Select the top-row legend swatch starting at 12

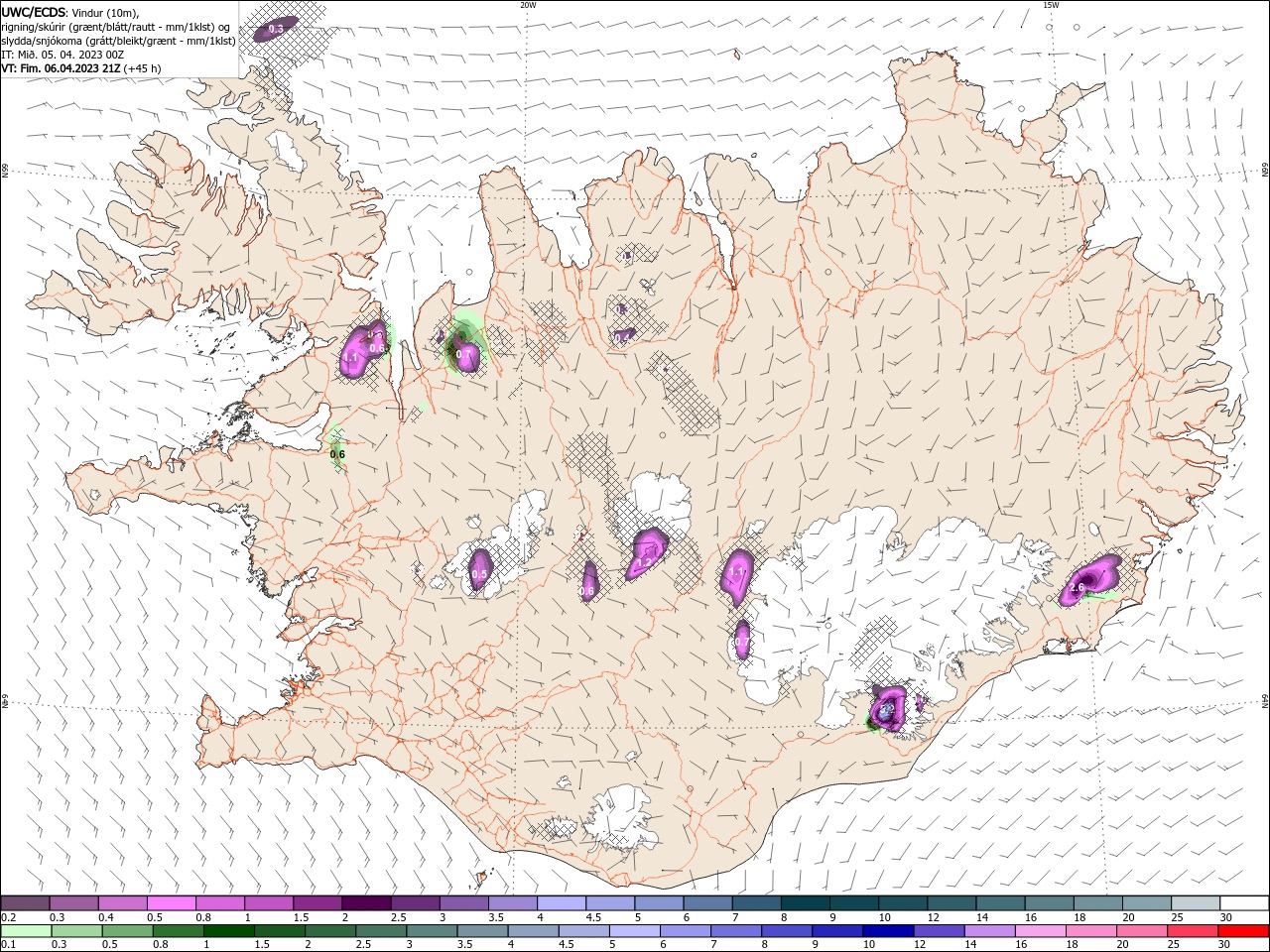click(x=952, y=903)
